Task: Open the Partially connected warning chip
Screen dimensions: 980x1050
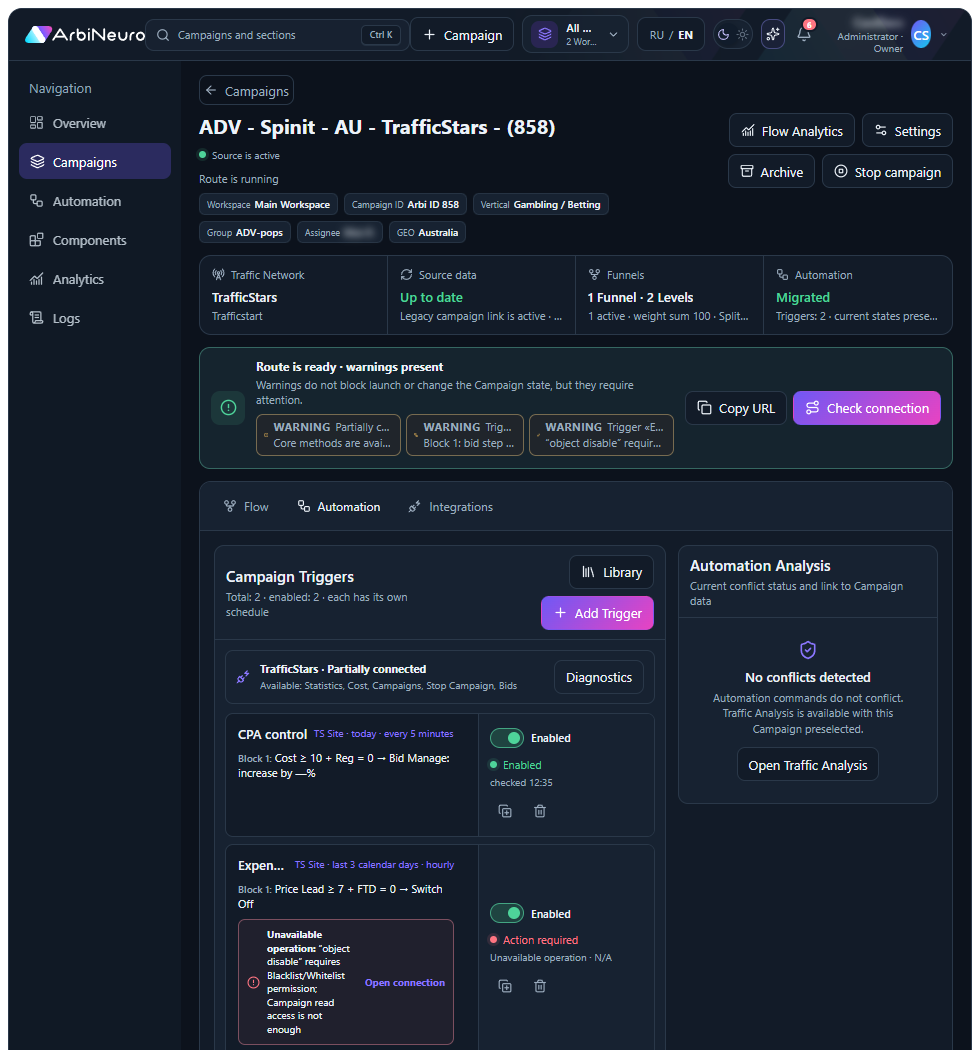Action: [x=328, y=435]
